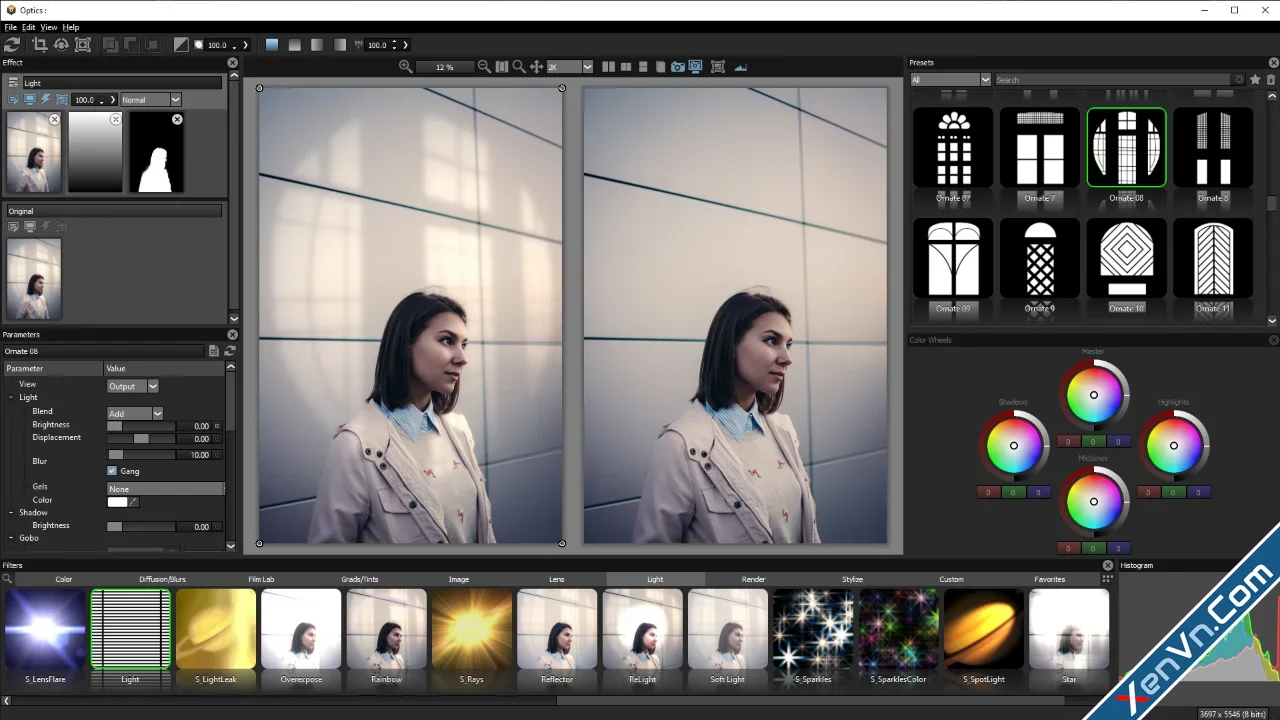Open the File menu

tap(10, 27)
